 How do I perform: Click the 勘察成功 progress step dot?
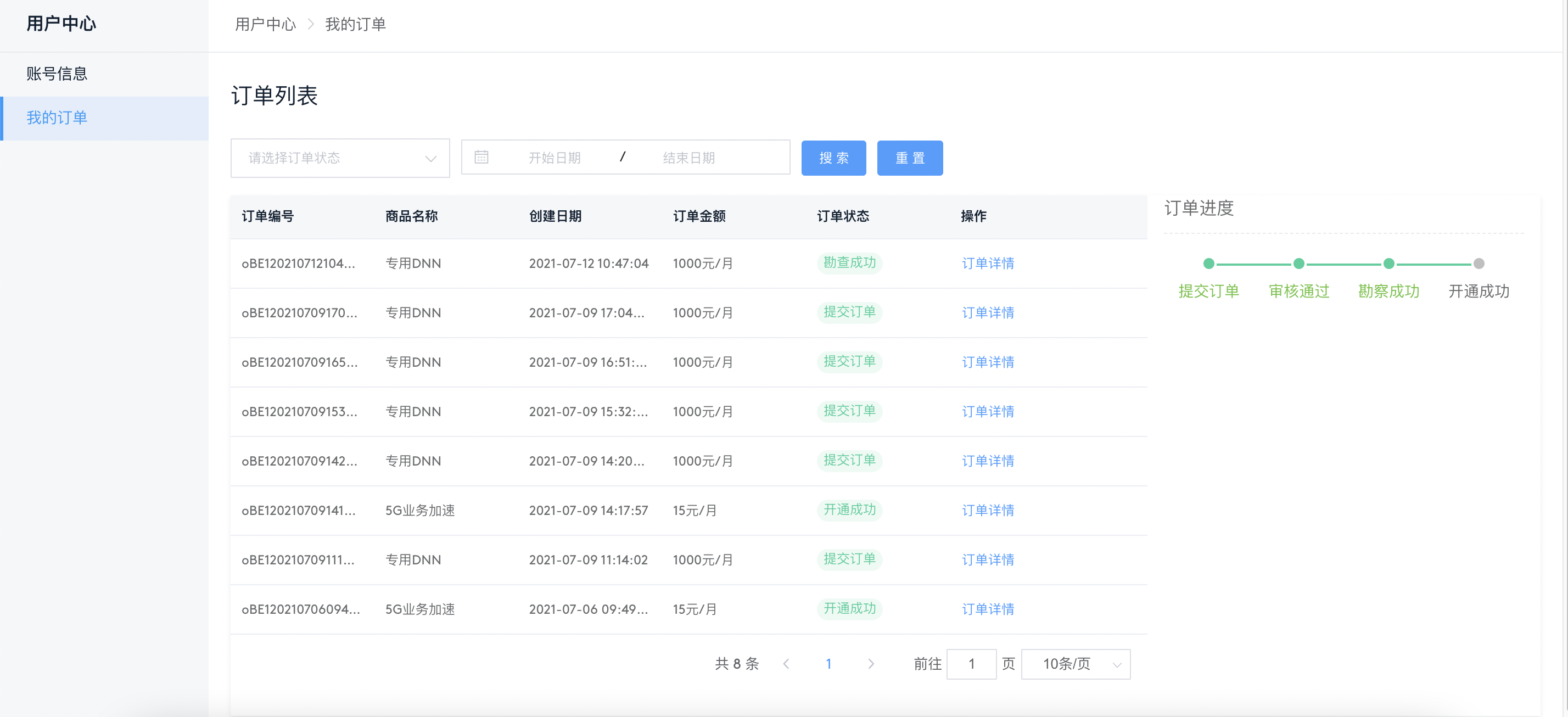(x=1388, y=264)
